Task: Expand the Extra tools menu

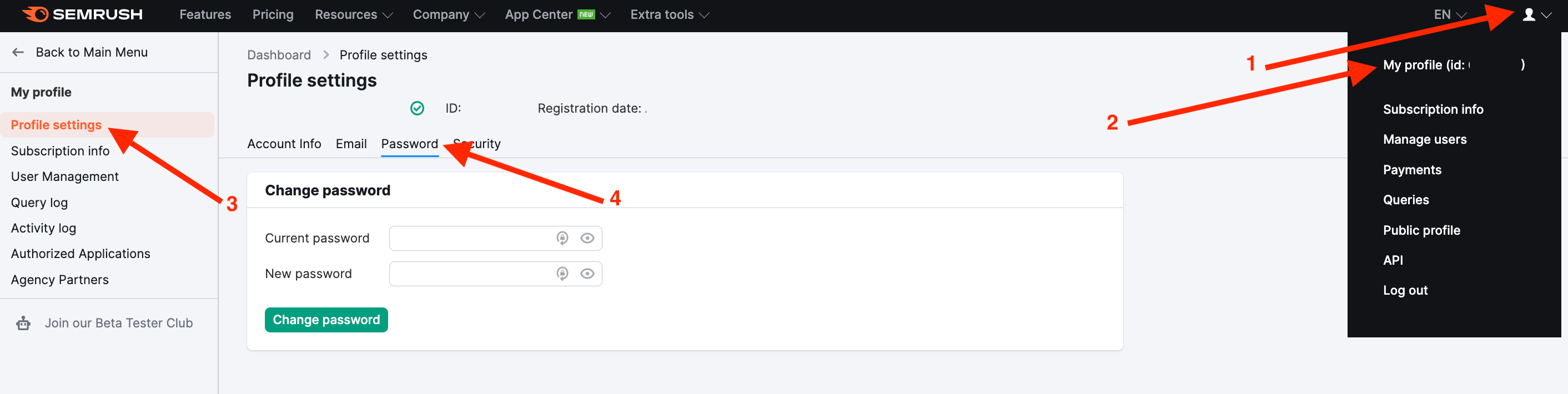Action: [669, 14]
